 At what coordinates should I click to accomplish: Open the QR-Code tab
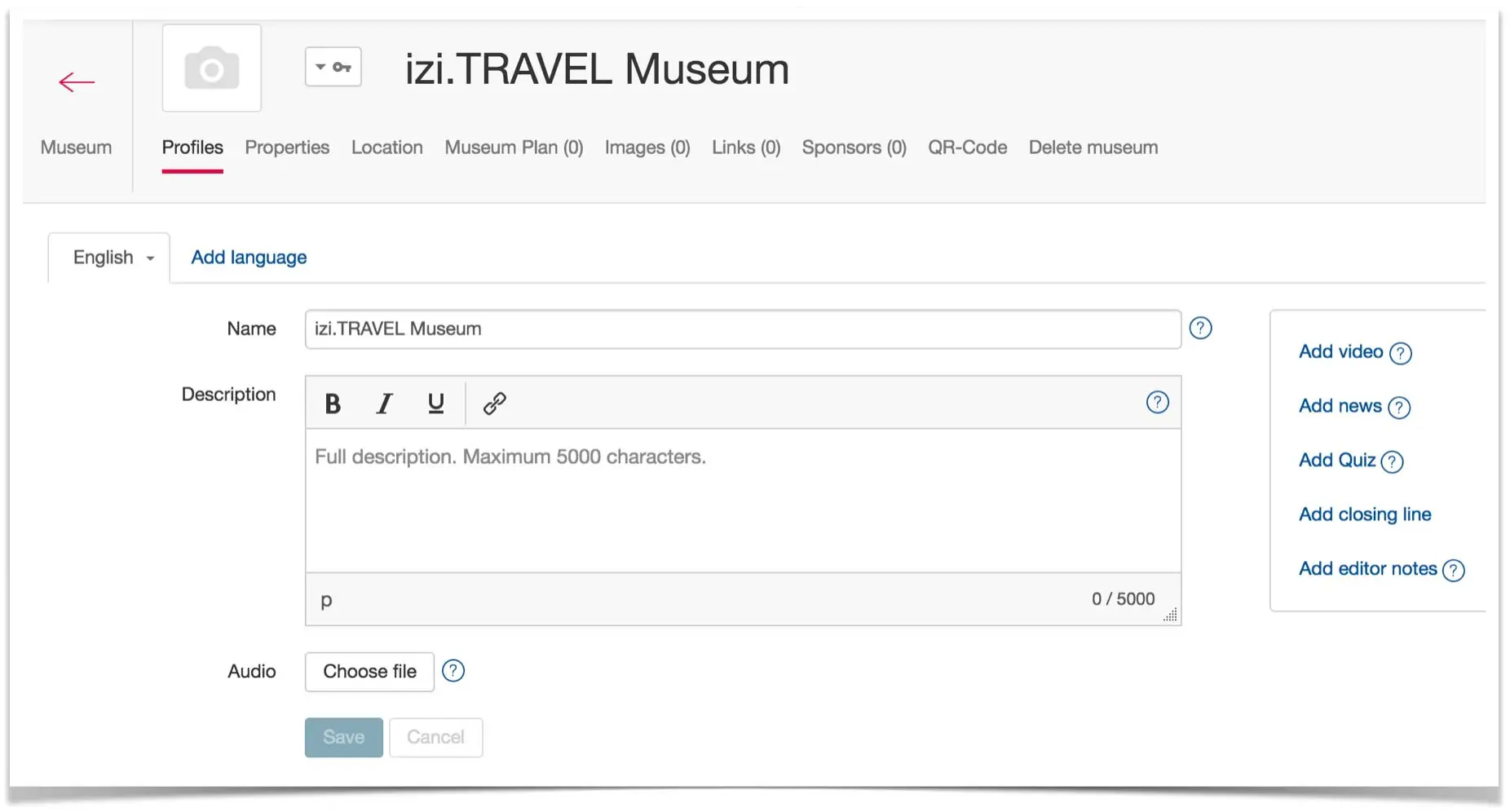(967, 148)
